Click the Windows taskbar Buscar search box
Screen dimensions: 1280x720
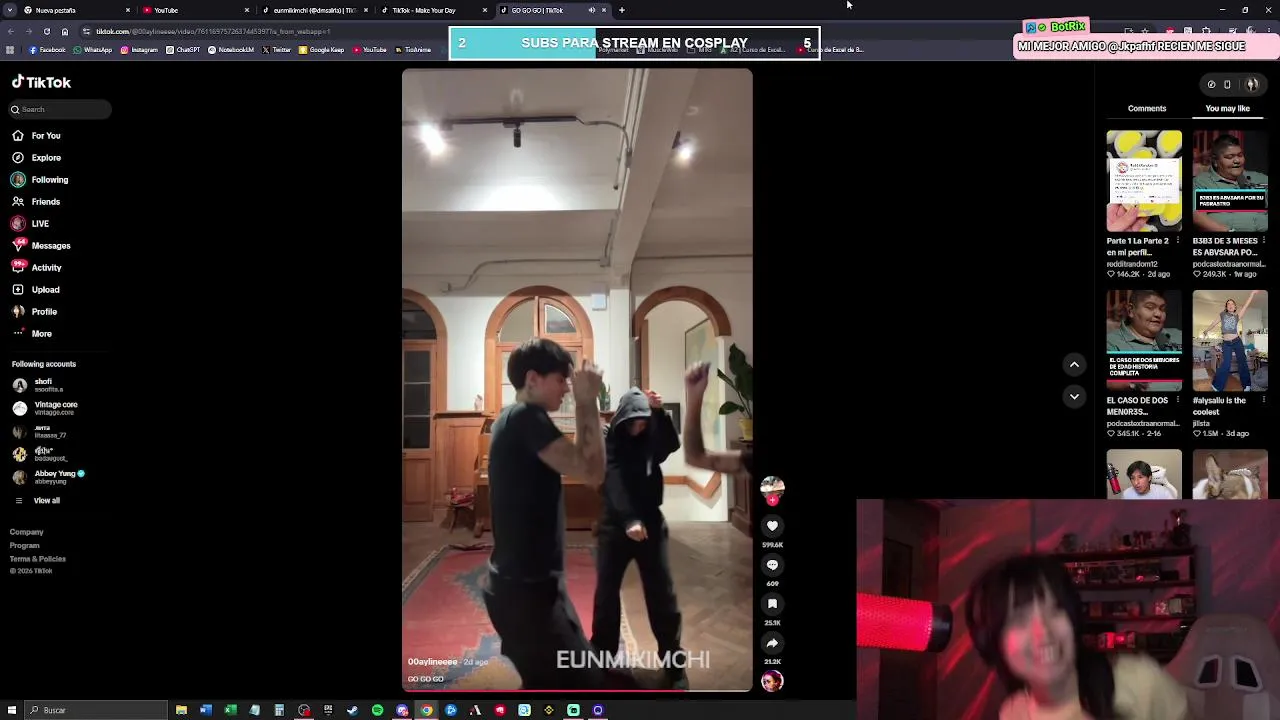point(96,710)
